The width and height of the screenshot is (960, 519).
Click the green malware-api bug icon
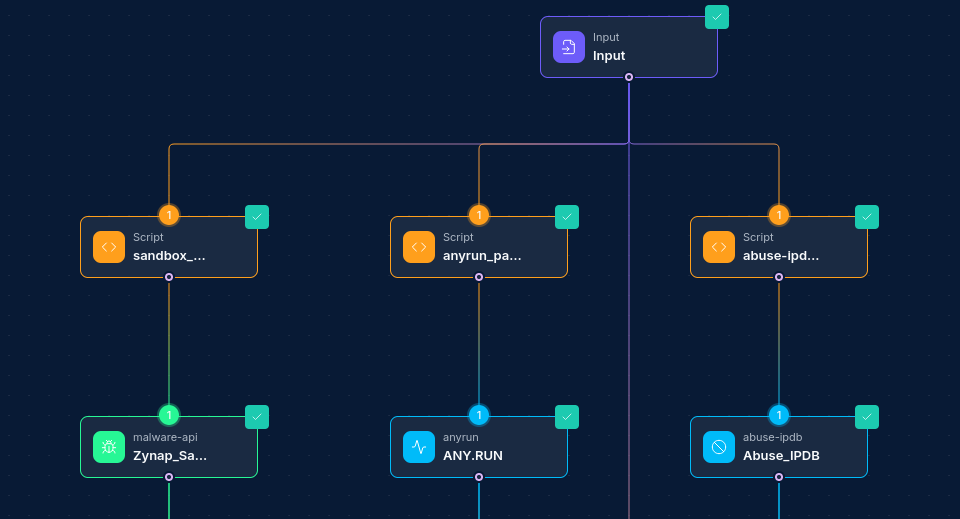click(x=109, y=447)
